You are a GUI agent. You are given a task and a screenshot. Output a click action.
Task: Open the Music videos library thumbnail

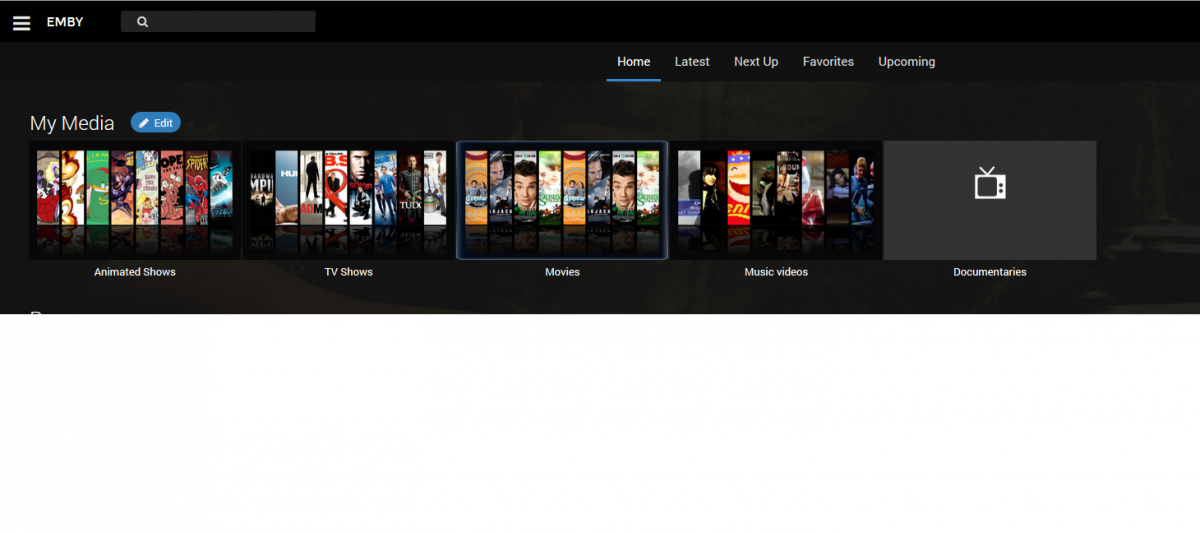point(776,200)
